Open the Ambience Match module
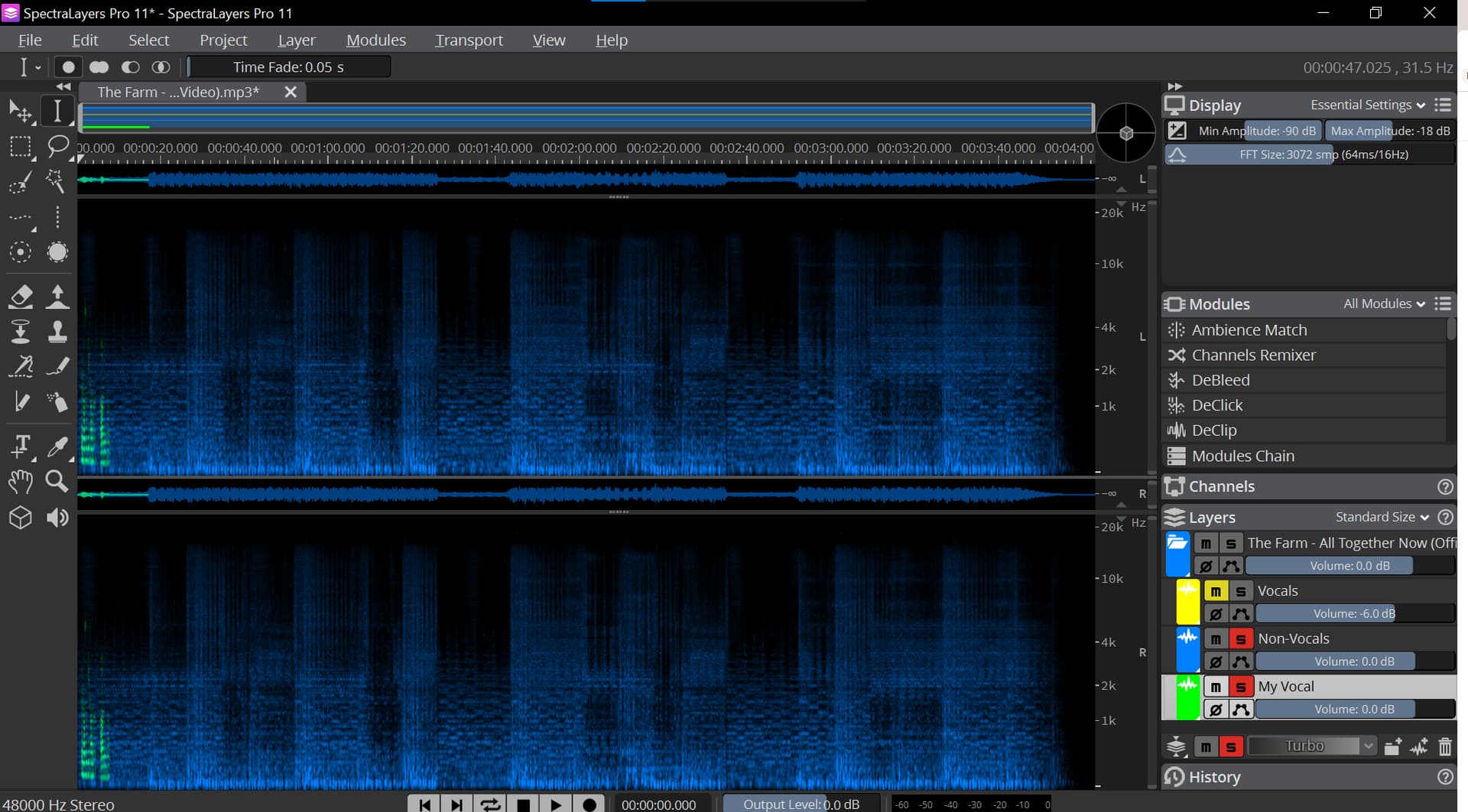 [1304, 330]
